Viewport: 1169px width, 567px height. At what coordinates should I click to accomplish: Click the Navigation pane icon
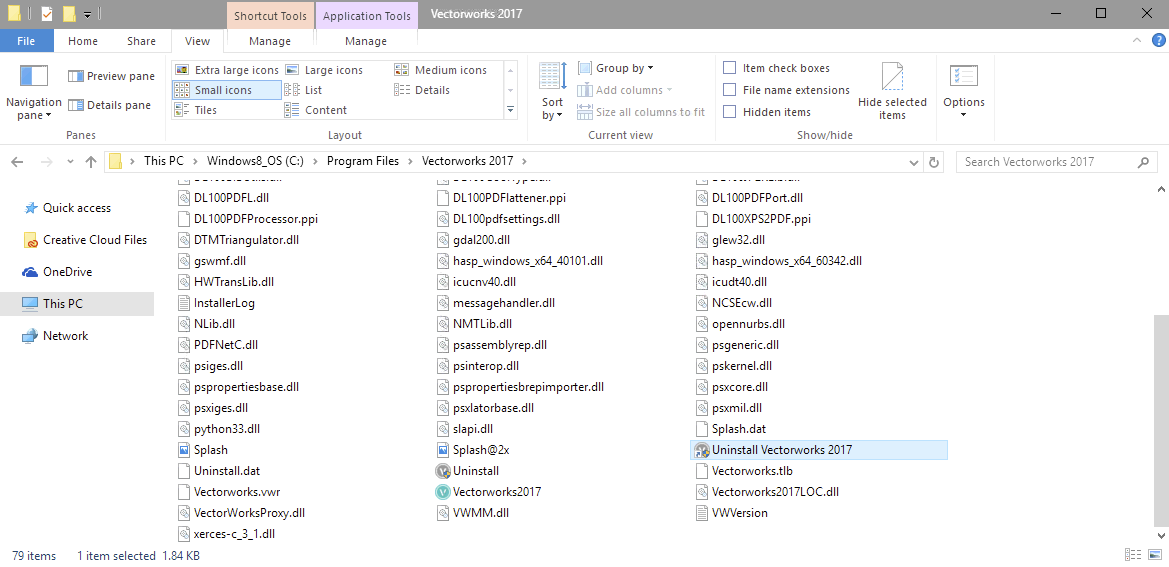coord(34,77)
